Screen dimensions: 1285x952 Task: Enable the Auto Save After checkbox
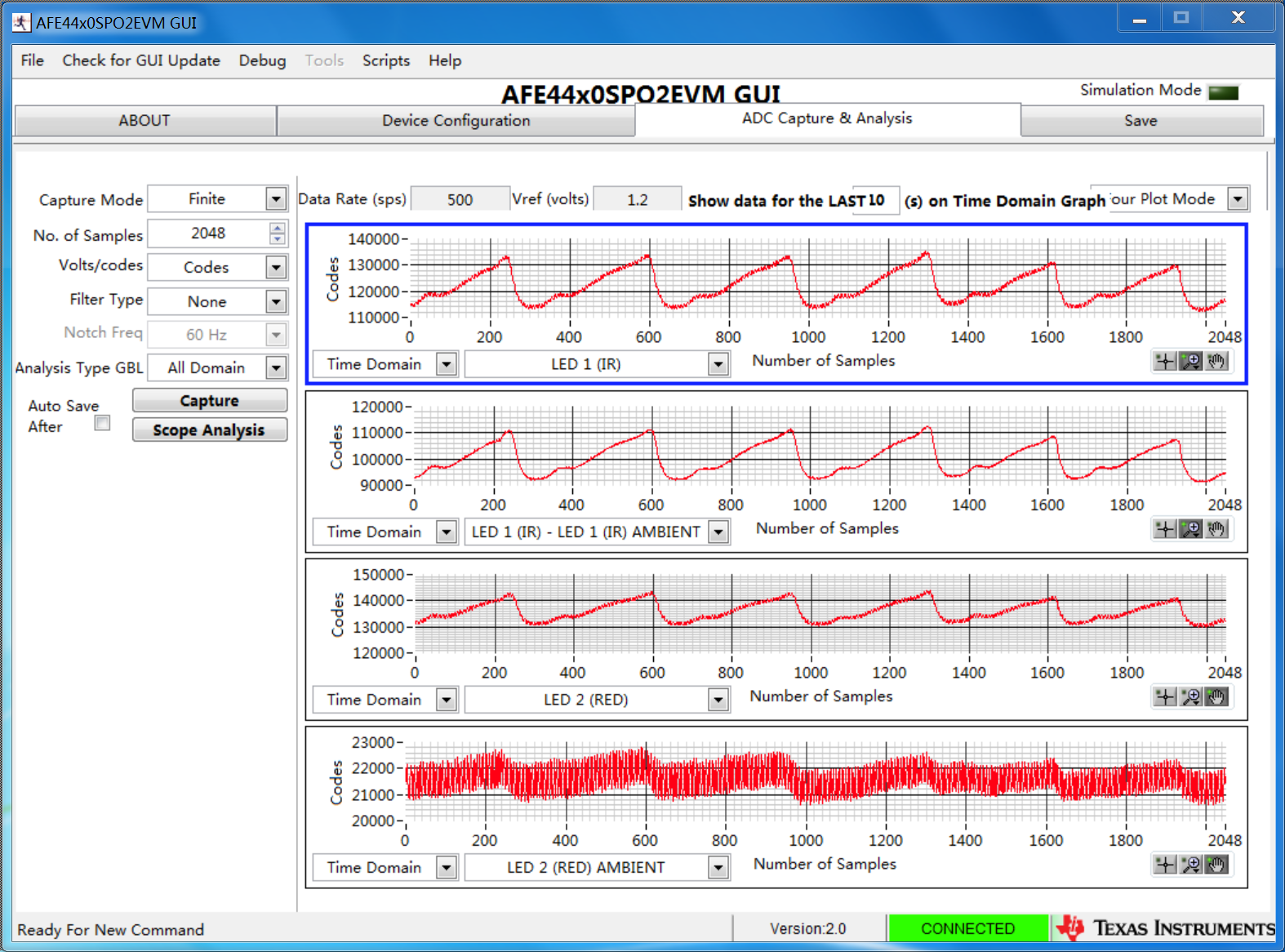tap(102, 423)
